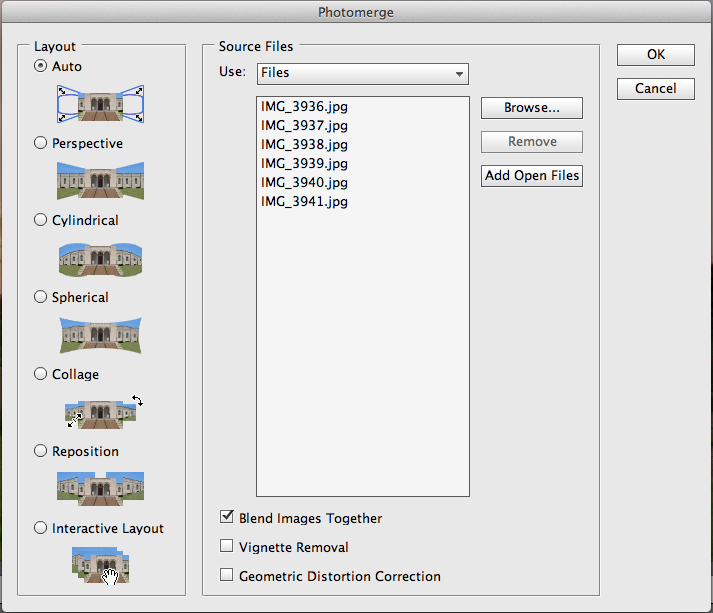
Task: Select the Interactive Layout radio button
Action: click(x=40, y=528)
